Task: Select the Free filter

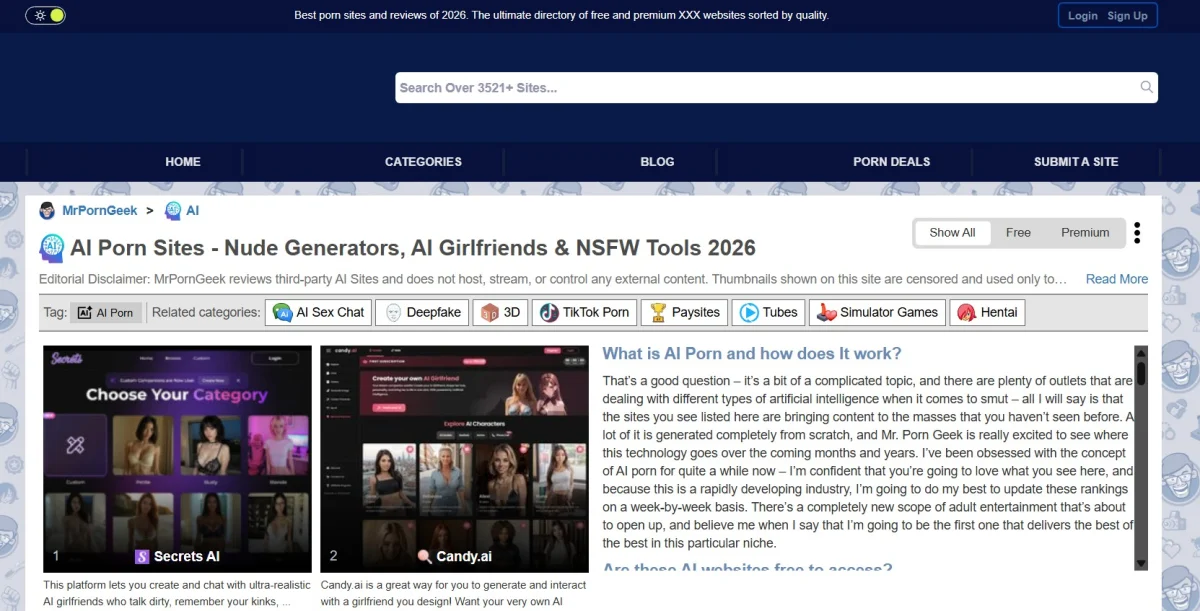Action: (x=1018, y=232)
